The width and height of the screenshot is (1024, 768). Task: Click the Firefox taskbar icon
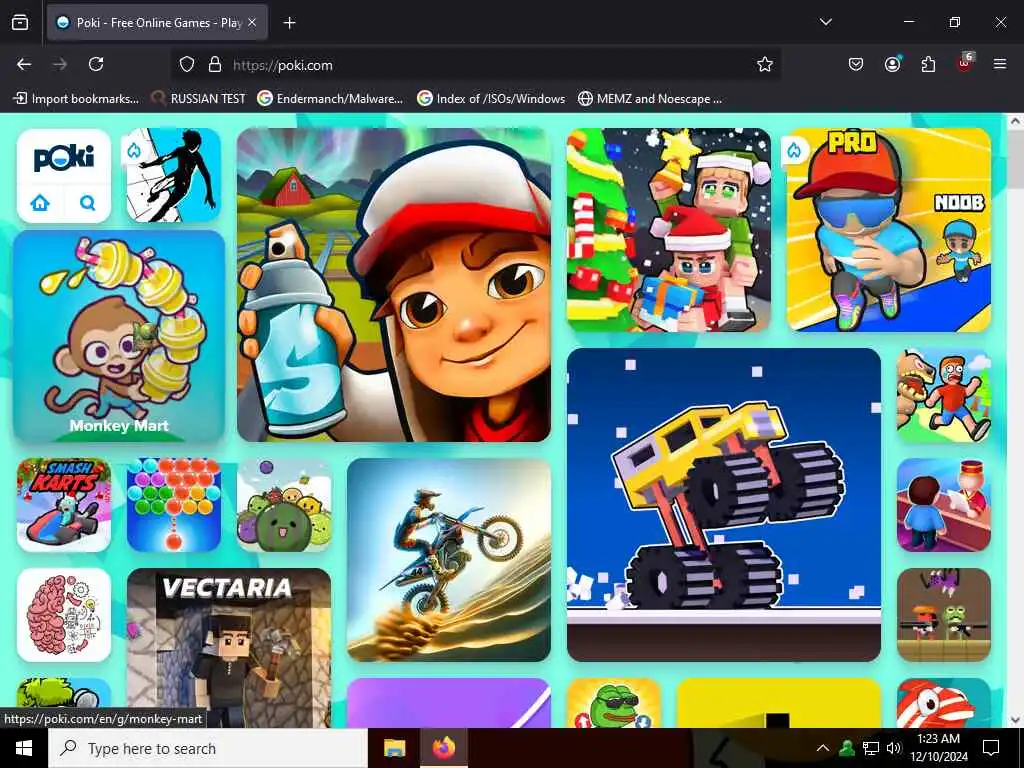coord(444,748)
